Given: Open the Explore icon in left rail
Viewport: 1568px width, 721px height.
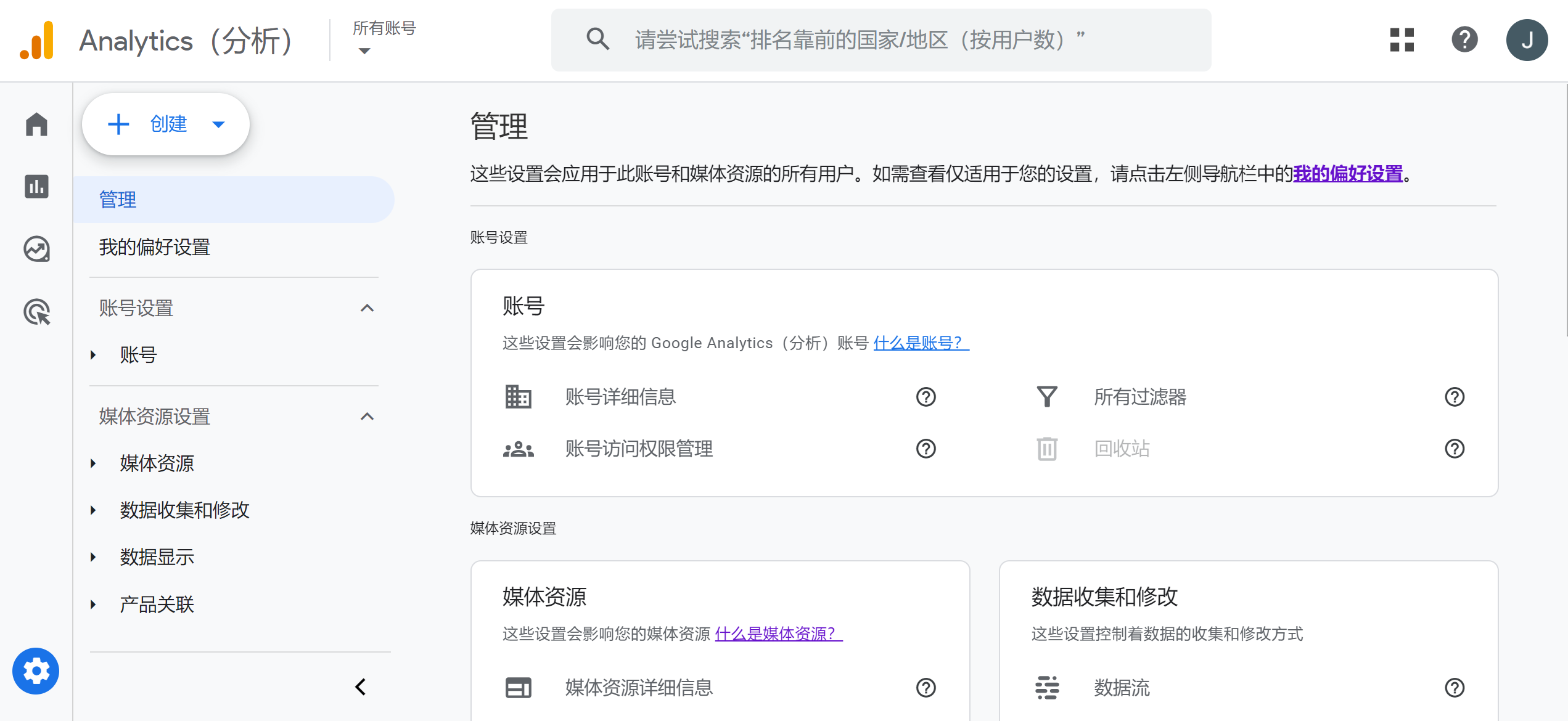Looking at the screenshot, I should tap(36, 249).
